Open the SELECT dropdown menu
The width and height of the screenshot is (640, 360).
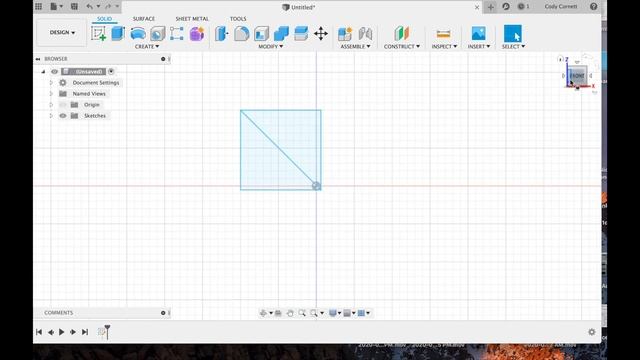(x=513, y=47)
